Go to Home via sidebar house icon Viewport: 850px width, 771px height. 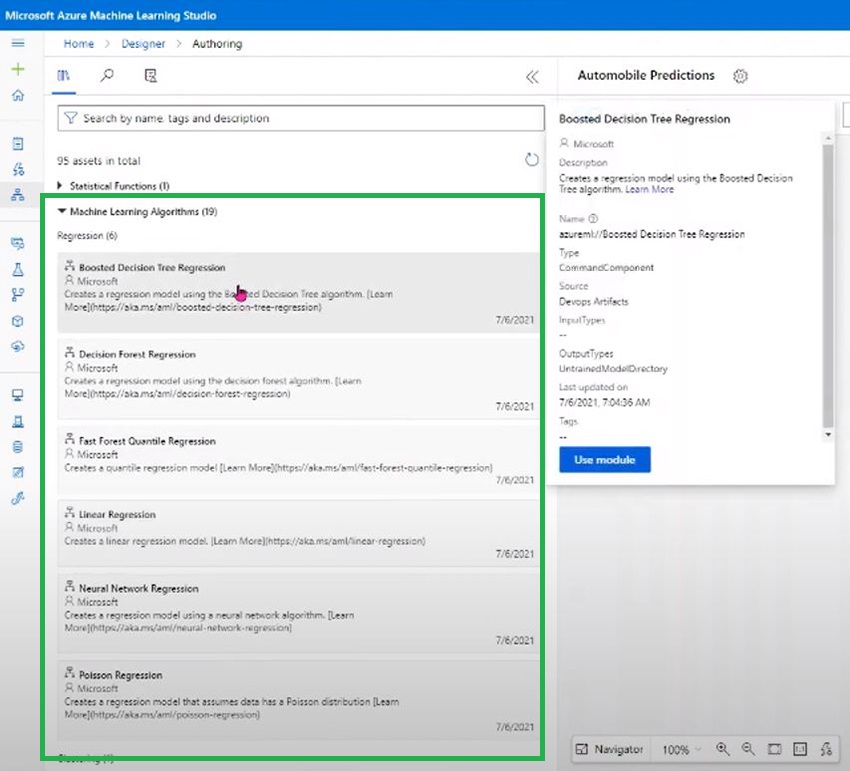(18, 95)
